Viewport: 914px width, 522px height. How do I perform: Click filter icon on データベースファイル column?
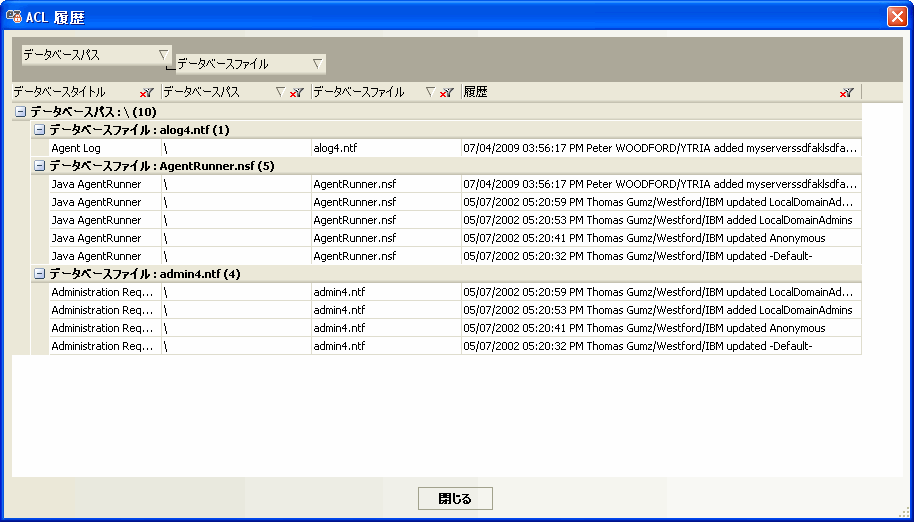pyautogui.click(x=446, y=92)
